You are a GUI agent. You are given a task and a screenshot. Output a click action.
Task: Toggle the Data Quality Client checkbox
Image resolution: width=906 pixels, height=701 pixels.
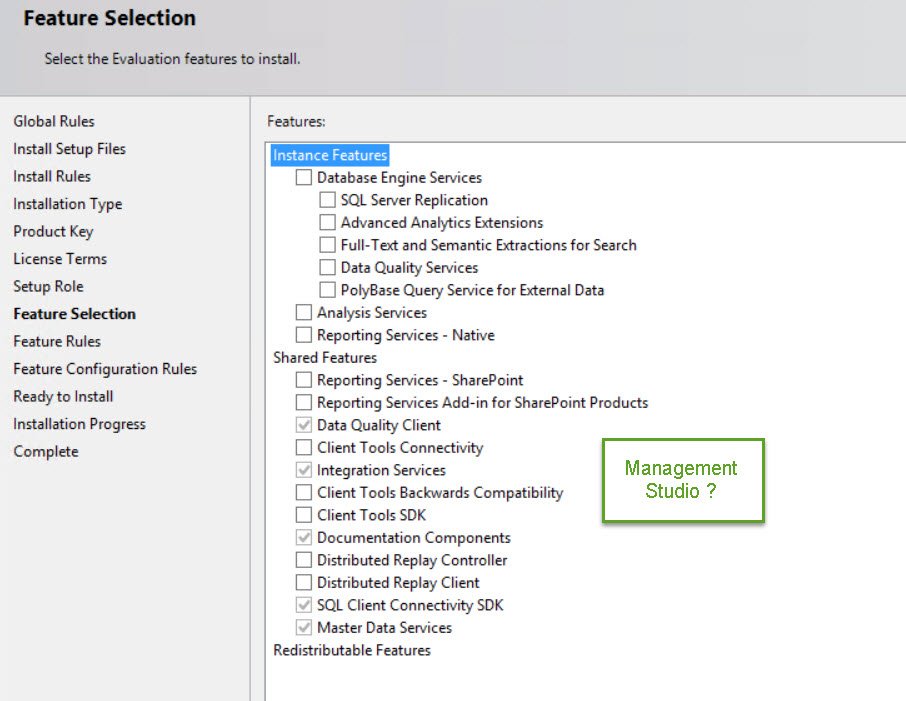point(304,425)
